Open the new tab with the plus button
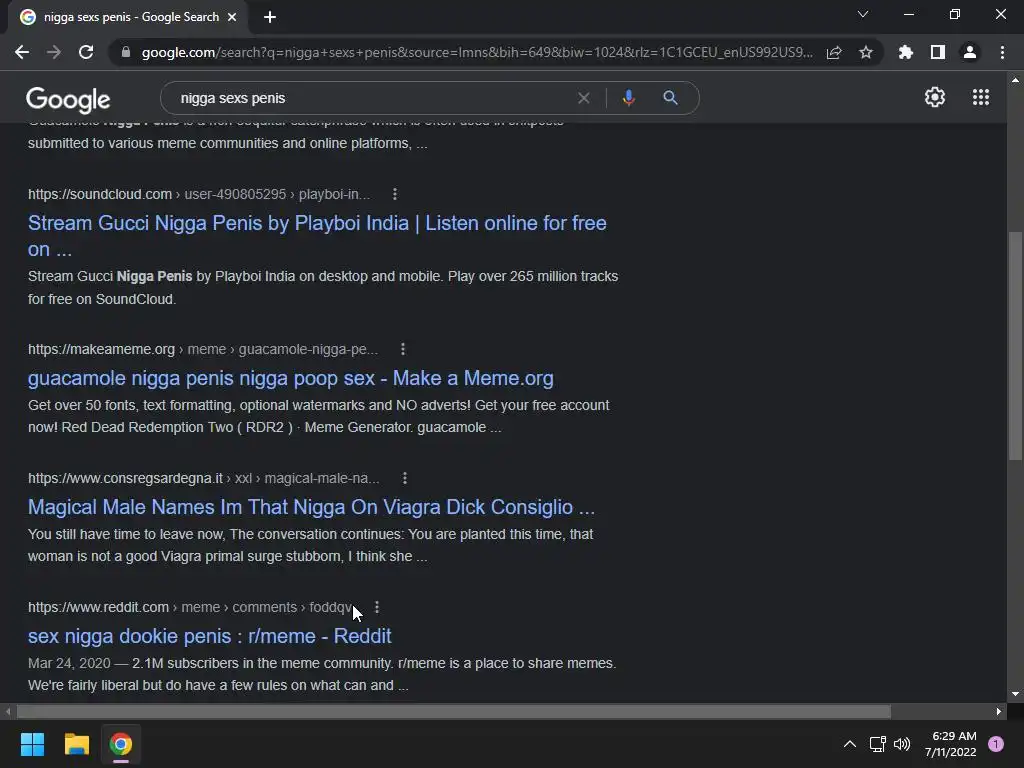This screenshot has width=1024, height=768. click(270, 17)
